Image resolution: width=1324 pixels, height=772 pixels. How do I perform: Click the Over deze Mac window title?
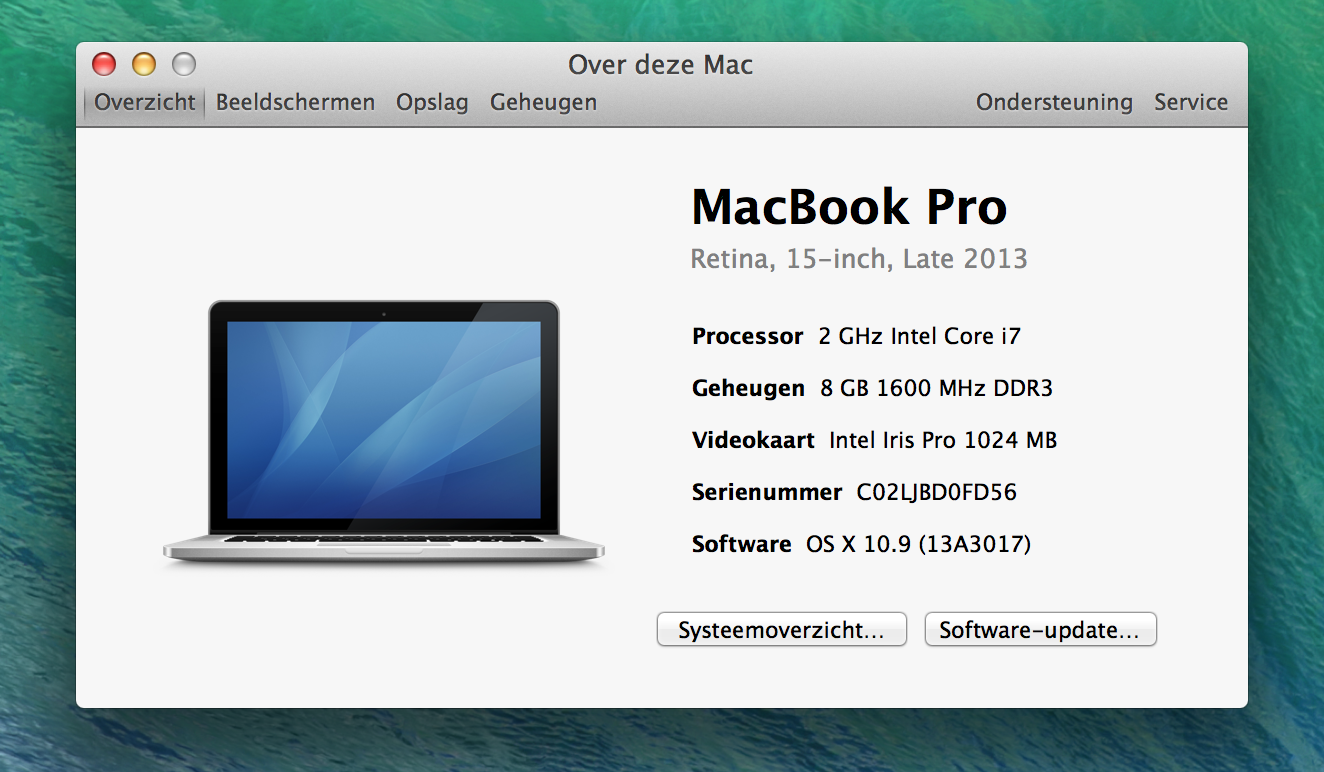(x=660, y=65)
